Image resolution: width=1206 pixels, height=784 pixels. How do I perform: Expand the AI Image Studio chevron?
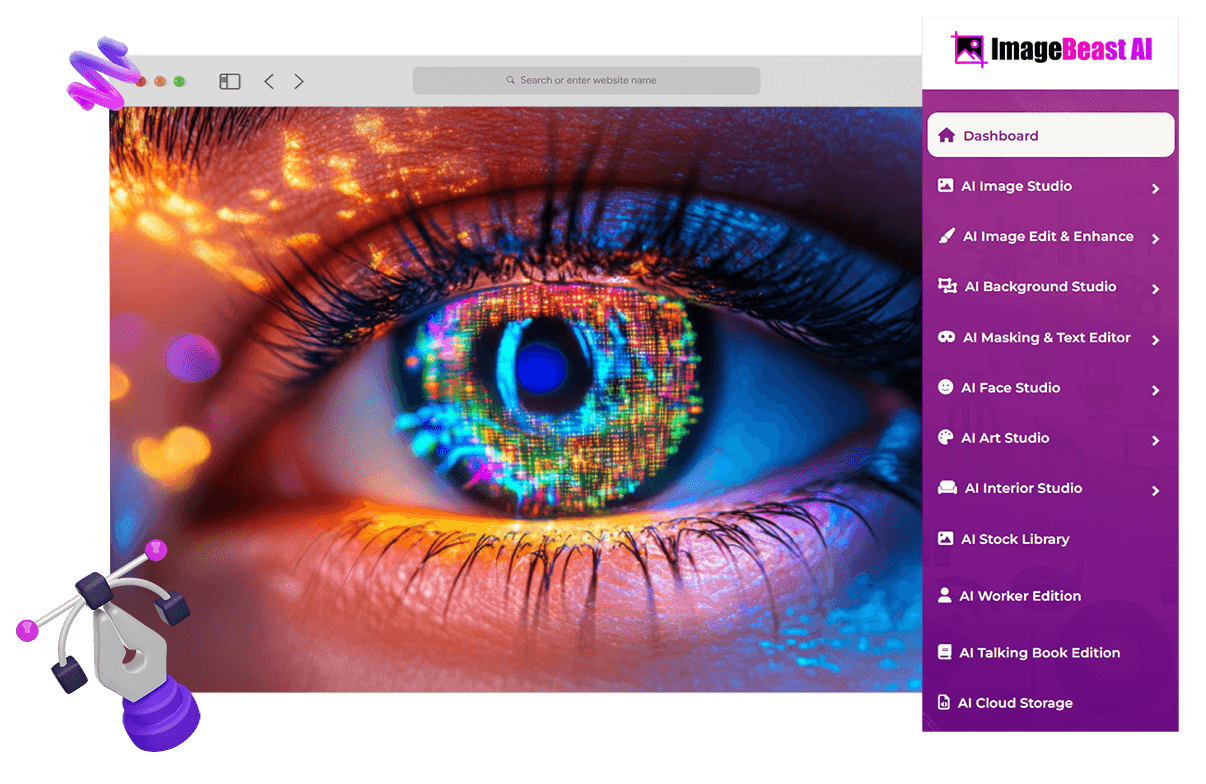1155,188
